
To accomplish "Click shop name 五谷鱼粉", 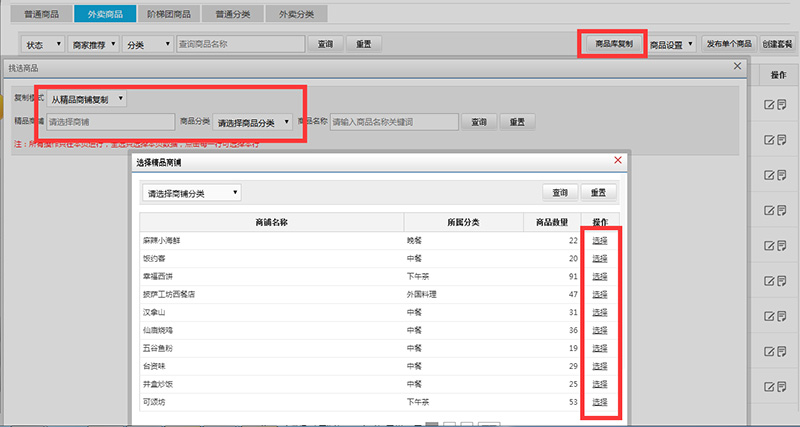I will [158, 348].
